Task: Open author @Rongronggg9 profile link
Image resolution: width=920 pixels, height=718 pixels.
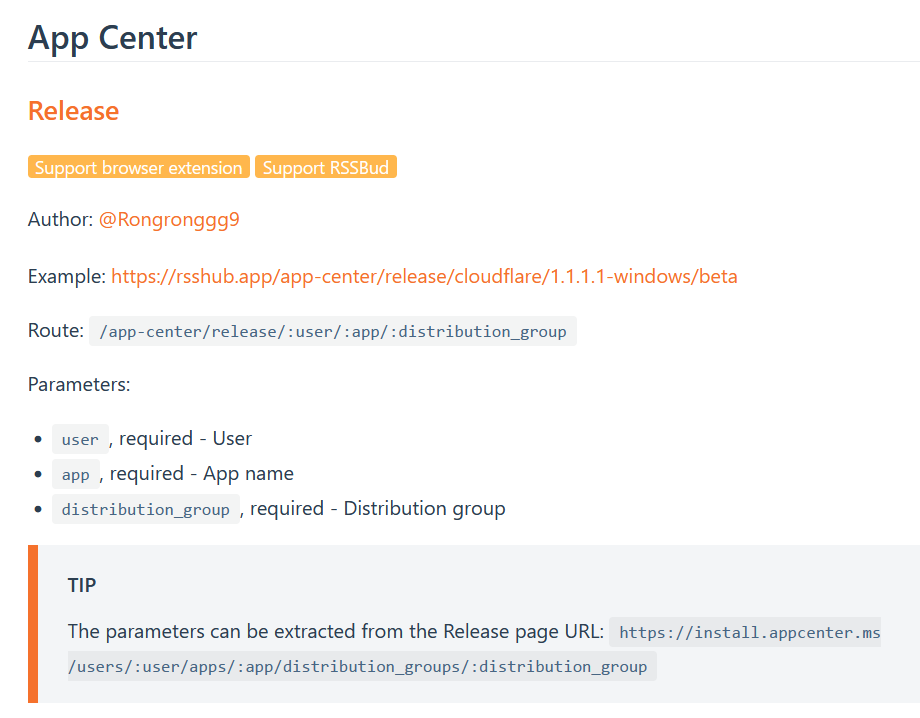Action: click(x=169, y=219)
